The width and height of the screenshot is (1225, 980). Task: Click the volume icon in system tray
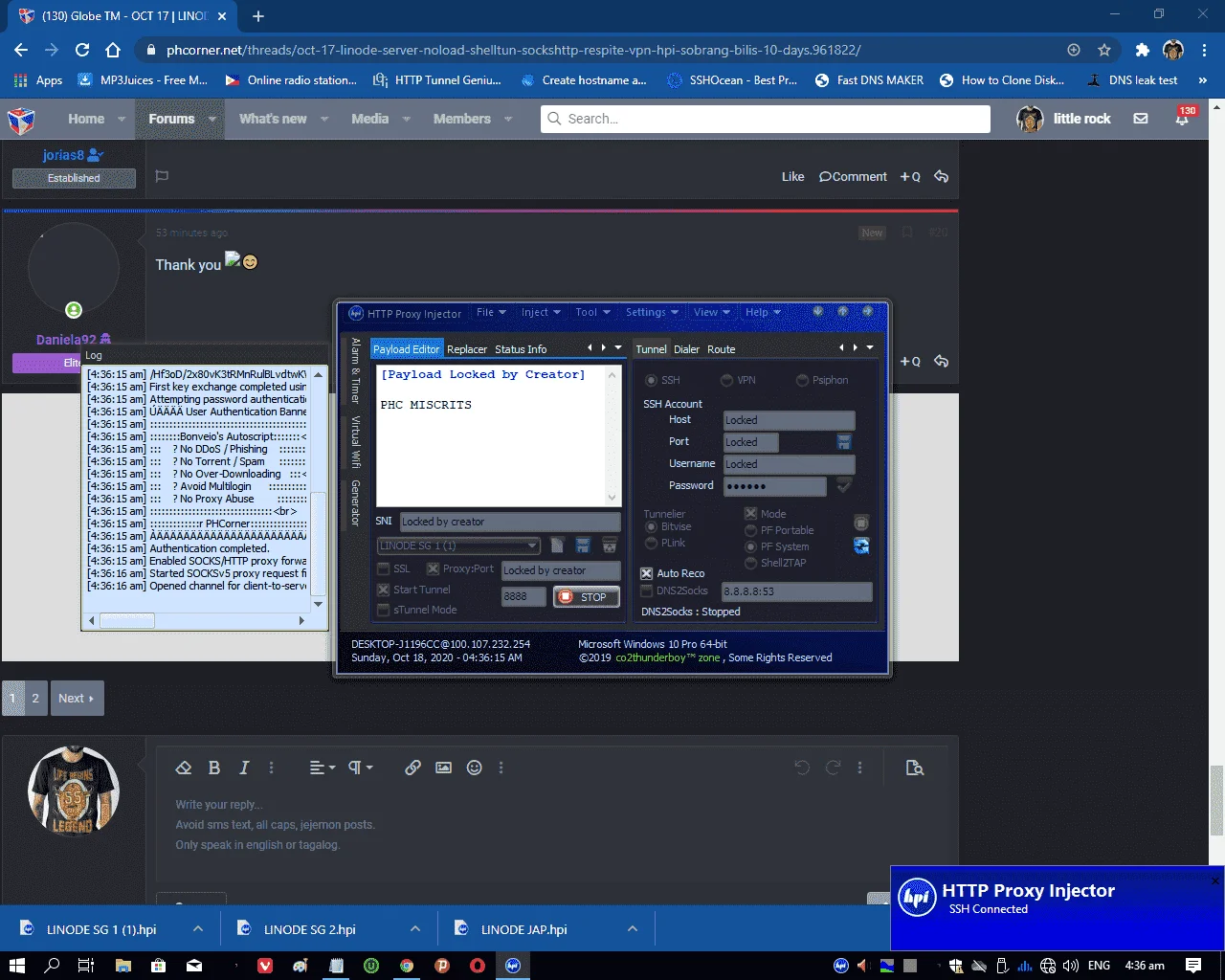[1071, 966]
